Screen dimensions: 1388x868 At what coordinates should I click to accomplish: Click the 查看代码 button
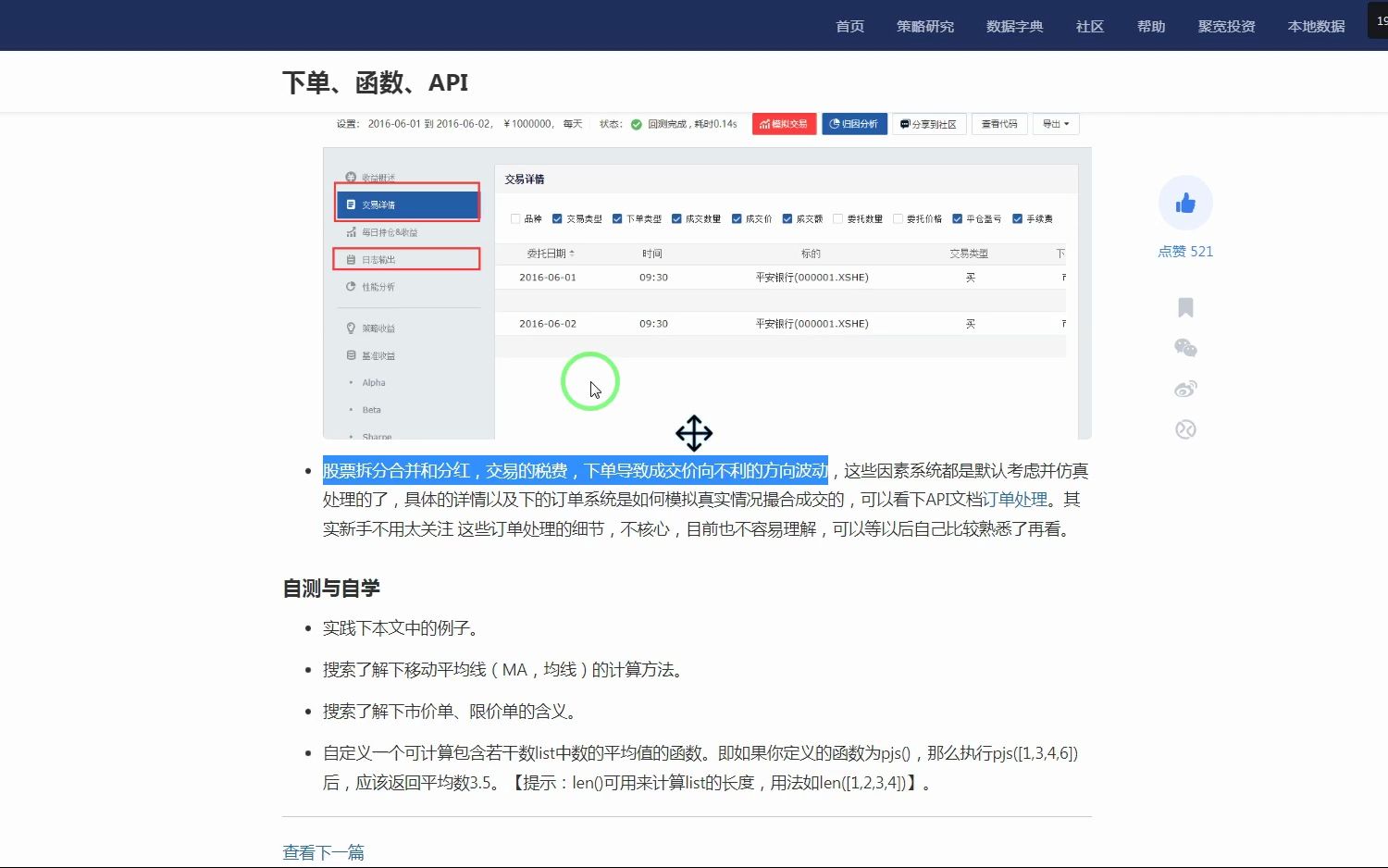(999, 124)
